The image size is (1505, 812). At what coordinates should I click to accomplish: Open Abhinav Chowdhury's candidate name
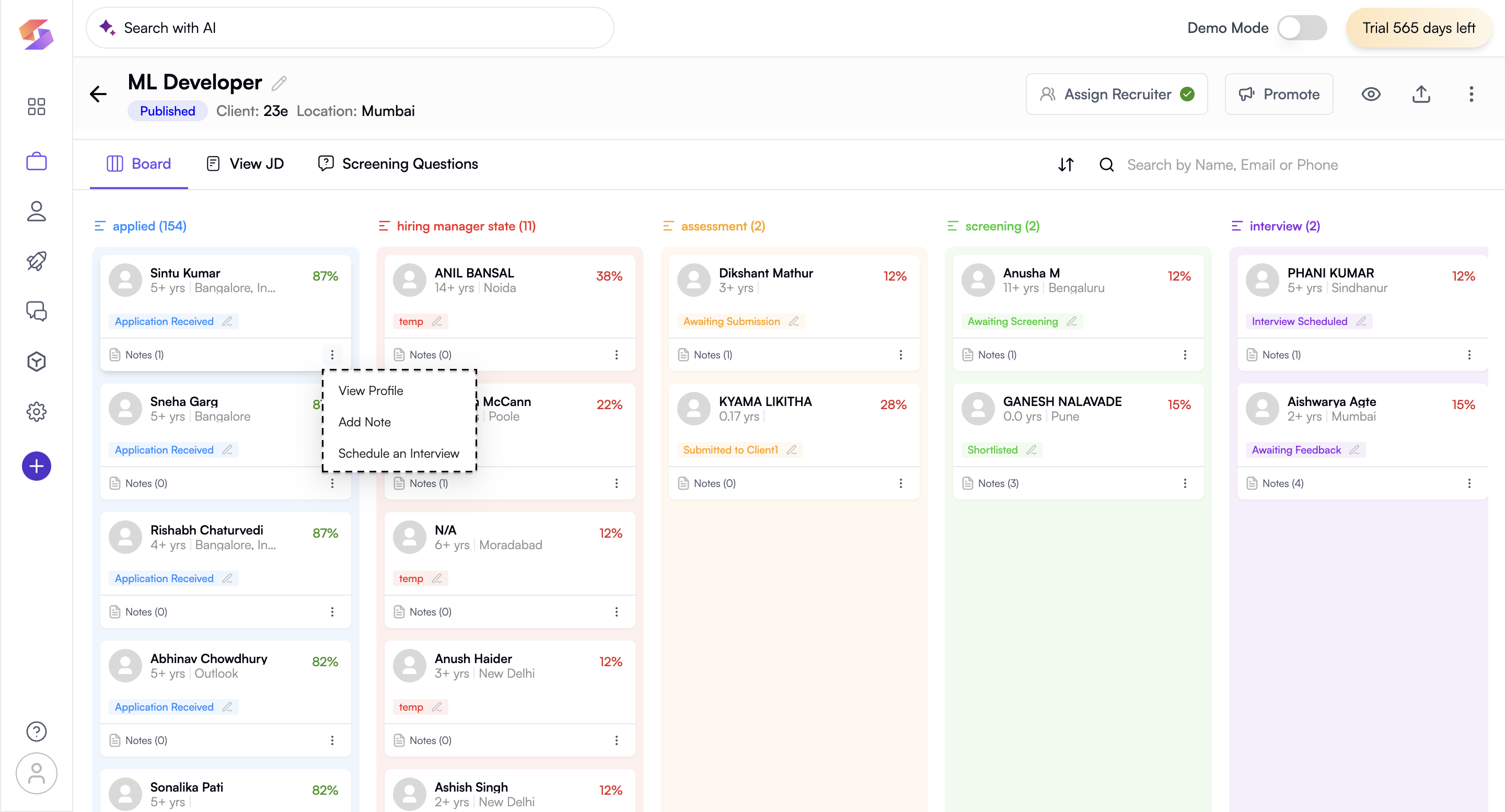coord(209,658)
